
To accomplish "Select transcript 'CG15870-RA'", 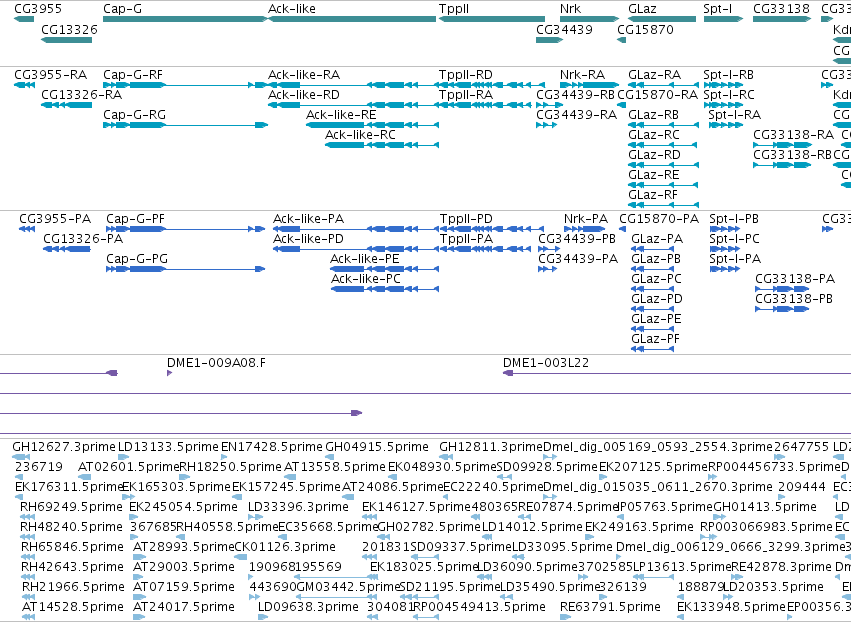I will pyautogui.click(x=657, y=95).
